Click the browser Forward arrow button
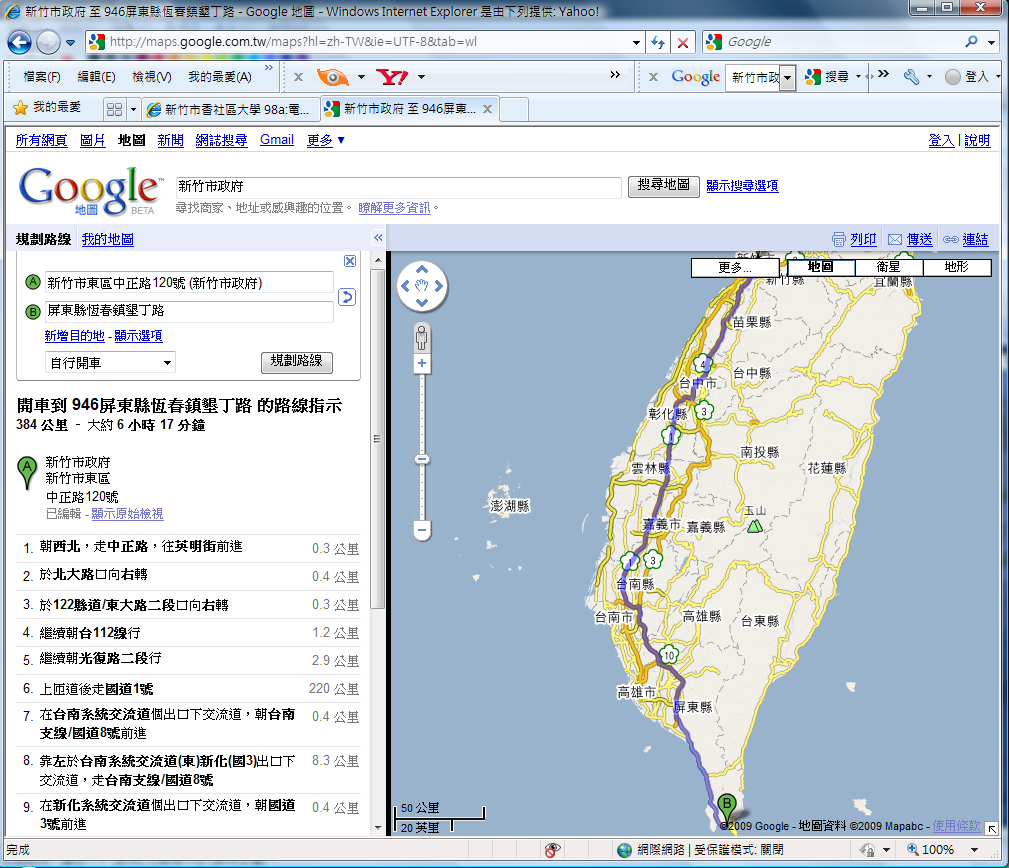Viewport: 1009px width, 868px height. [48, 42]
